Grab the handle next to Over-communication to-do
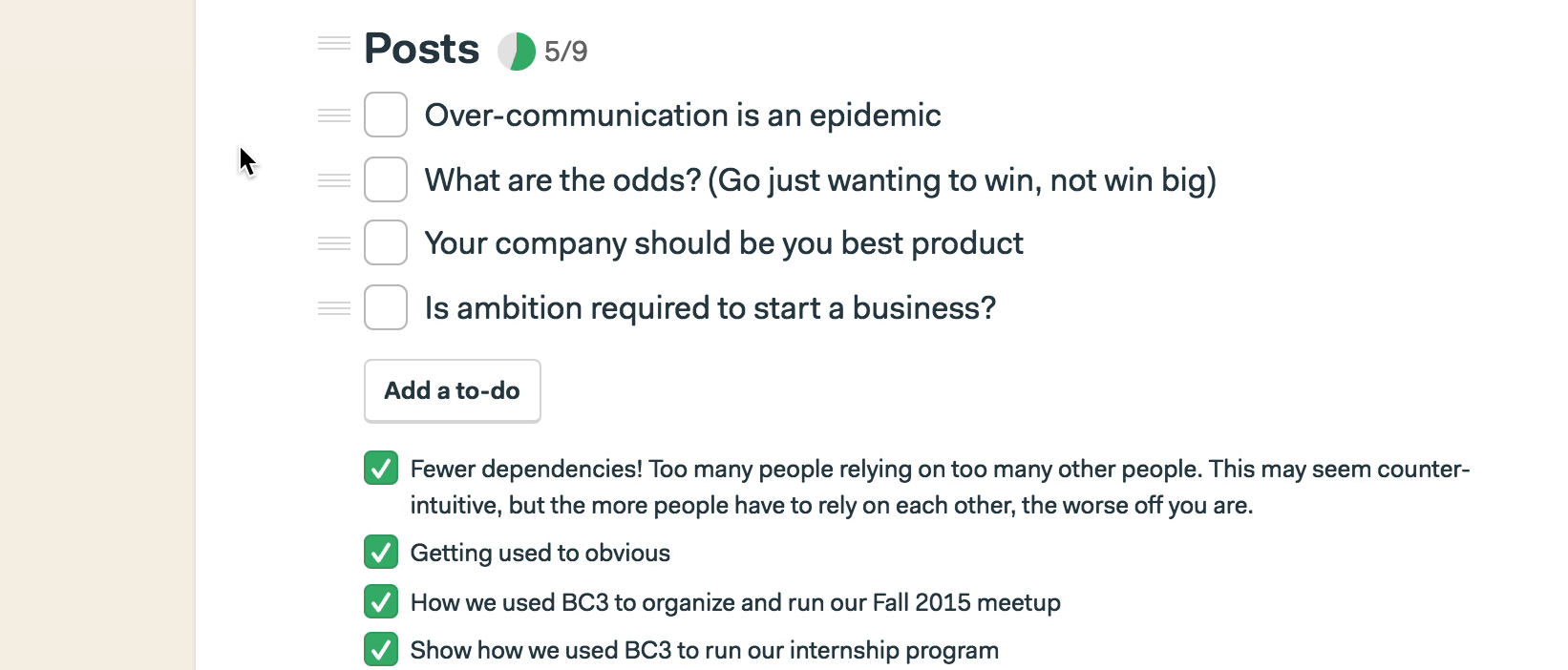Screen dimensions: 1568x670 tap(334, 115)
